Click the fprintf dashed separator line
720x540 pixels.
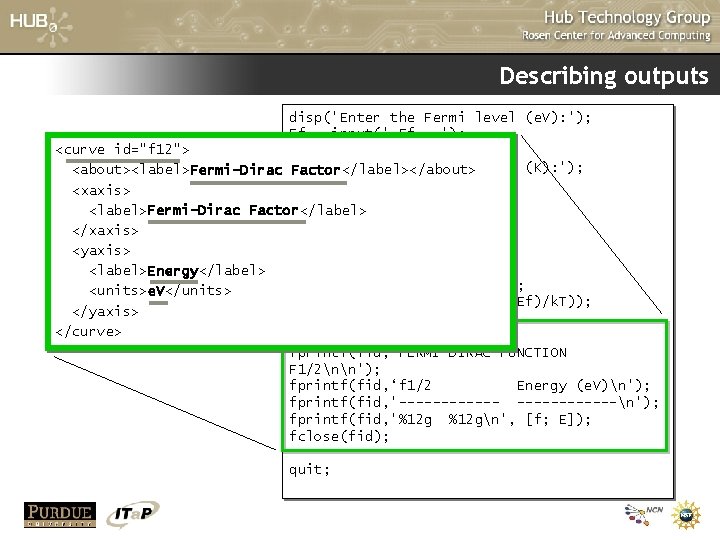[474, 403]
